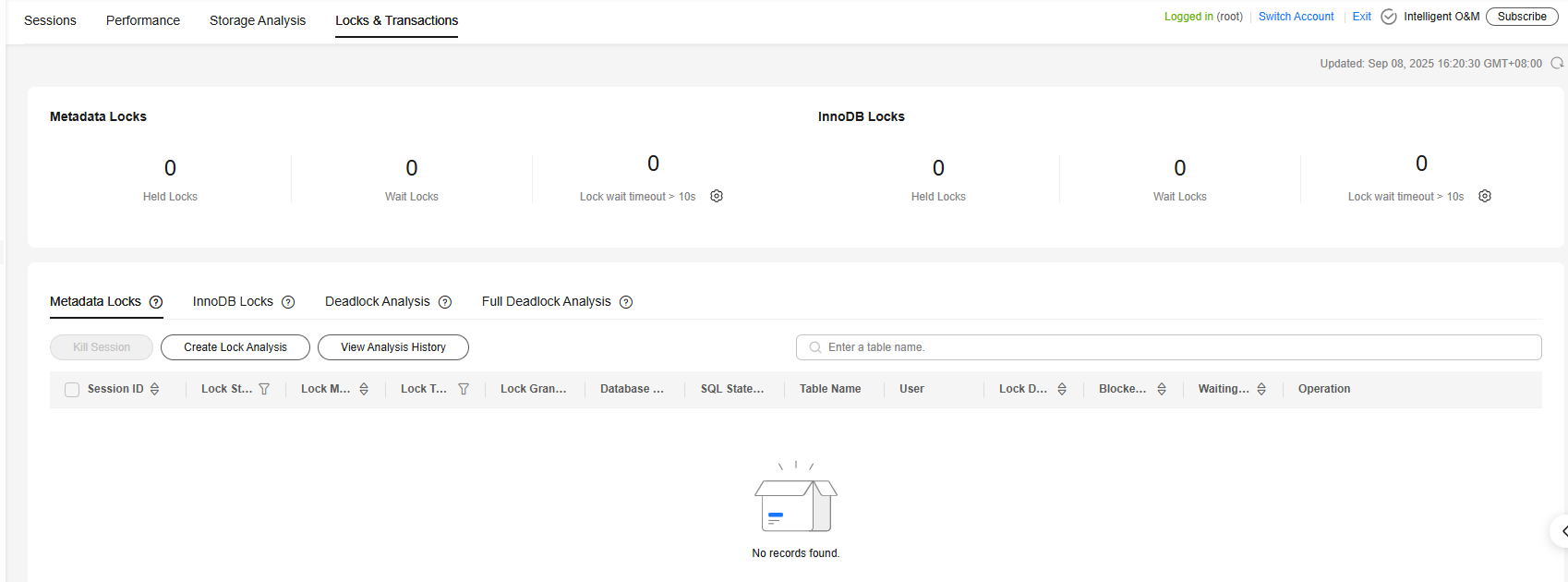1568x582 pixels.
Task: Open the Lock Status column filter
Action: pyautogui.click(x=264, y=389)
